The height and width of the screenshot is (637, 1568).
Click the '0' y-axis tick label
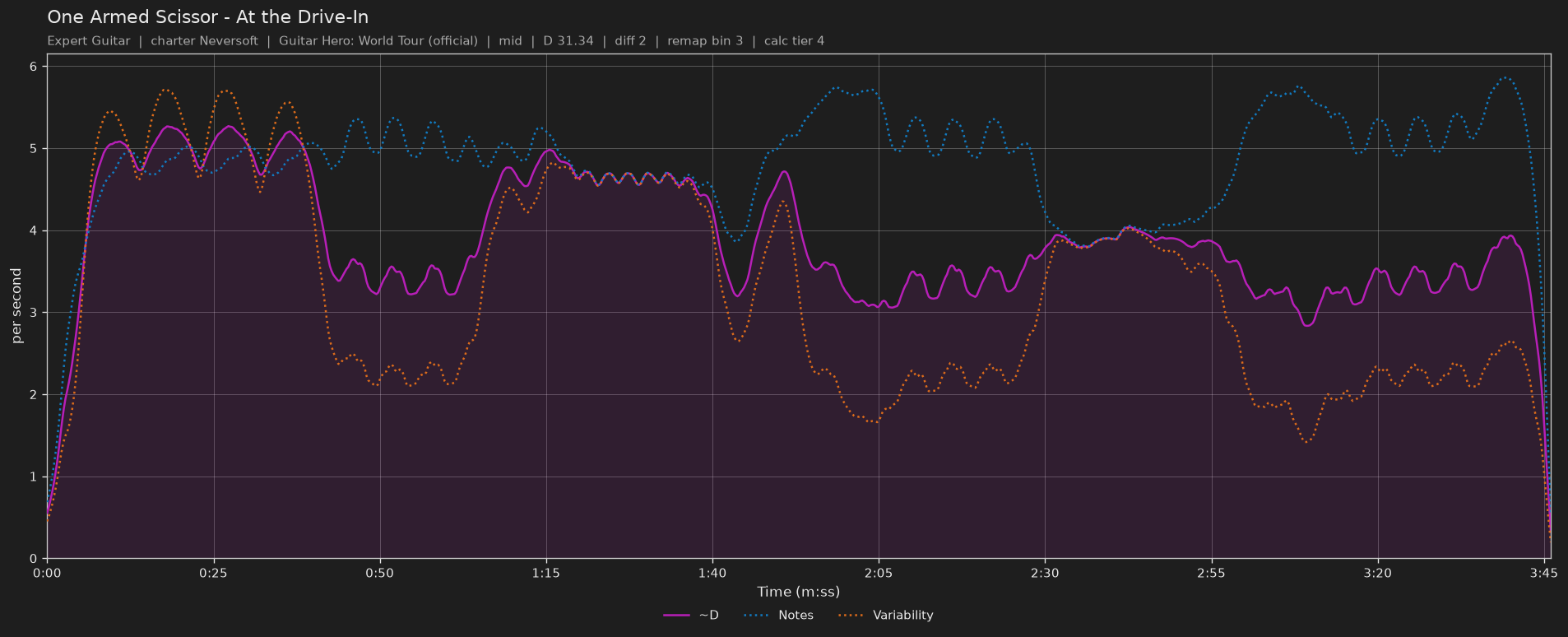coord(34,559)
